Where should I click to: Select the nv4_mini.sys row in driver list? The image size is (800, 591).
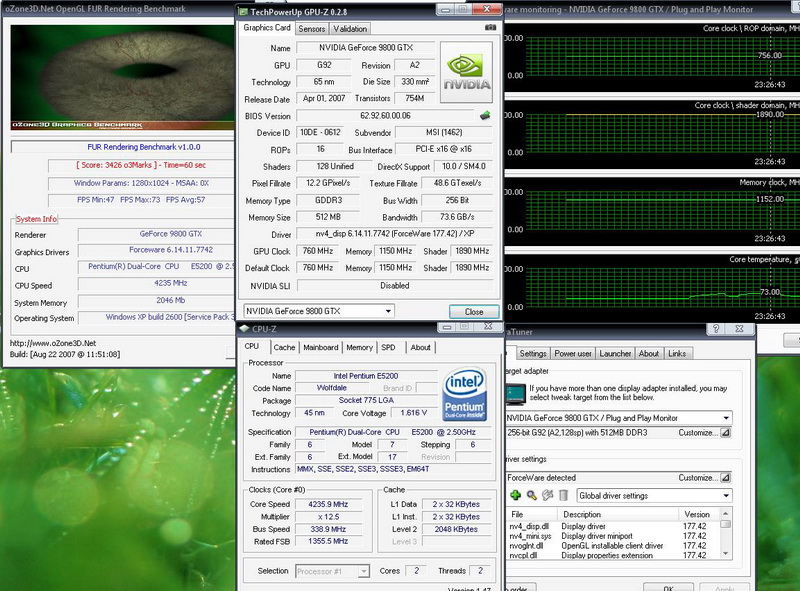point(613,536)
